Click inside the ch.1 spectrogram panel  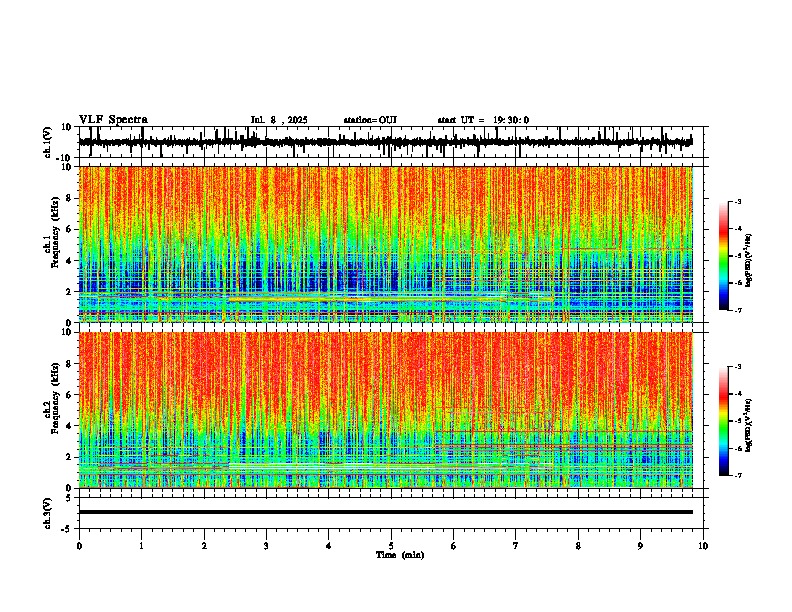[x=386, y=244]
